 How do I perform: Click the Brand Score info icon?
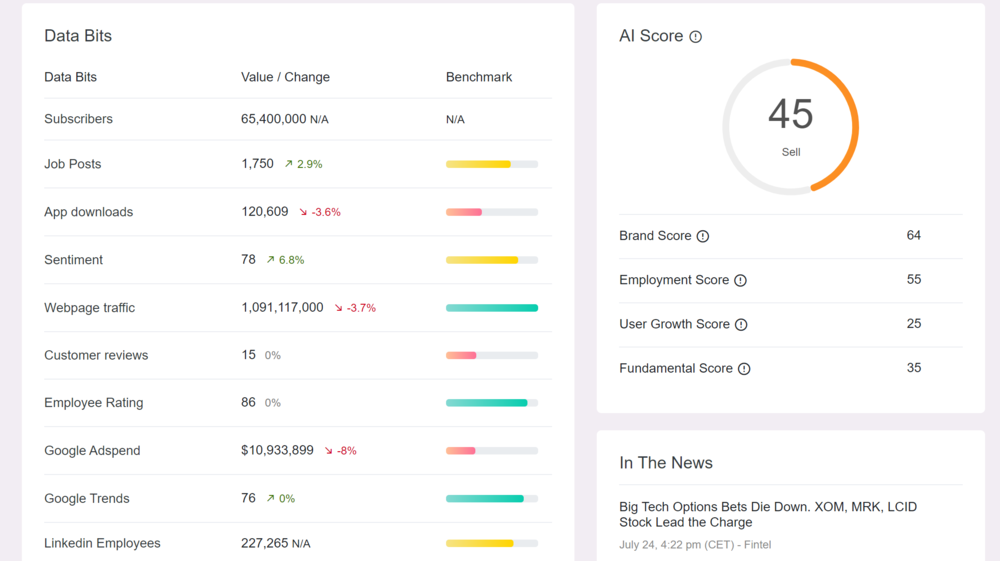(703, 237)
